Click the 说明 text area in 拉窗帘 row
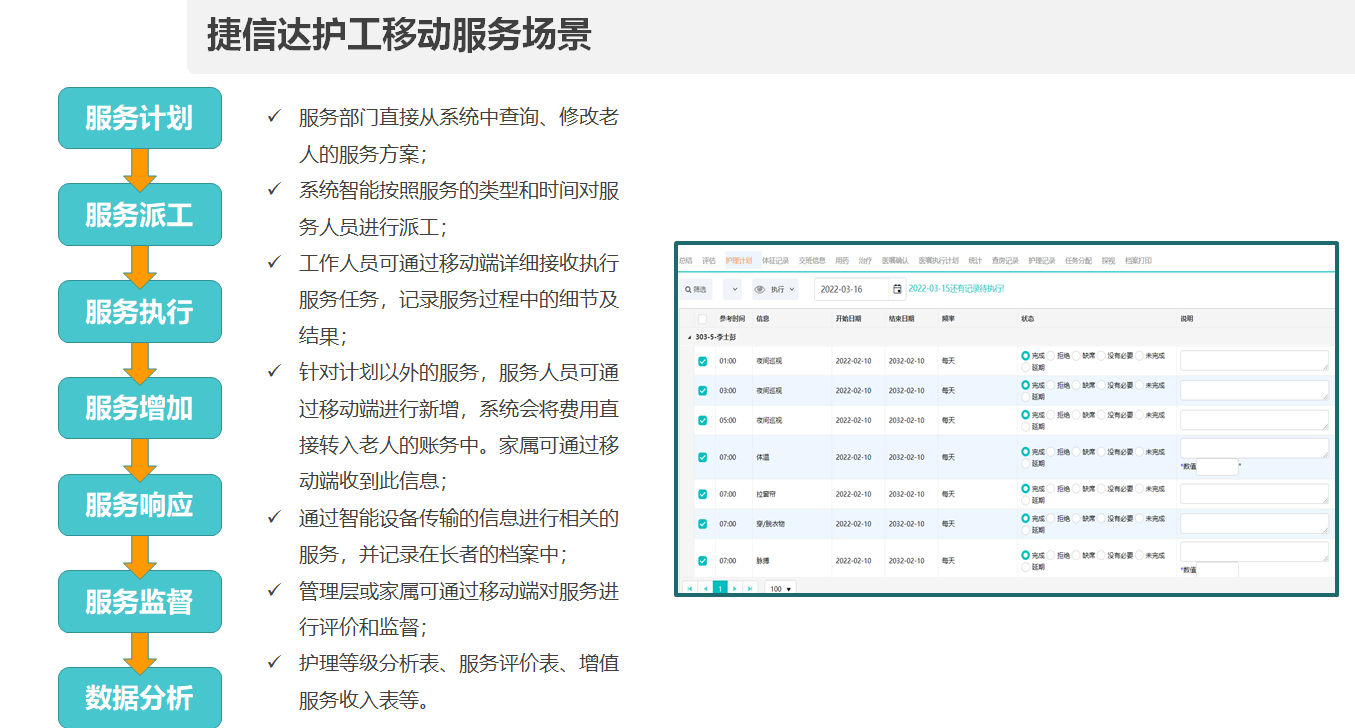 click(1255, 494)
